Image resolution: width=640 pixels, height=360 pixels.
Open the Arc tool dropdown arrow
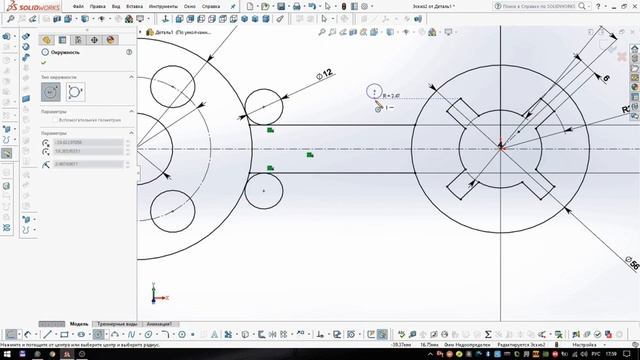122,335
